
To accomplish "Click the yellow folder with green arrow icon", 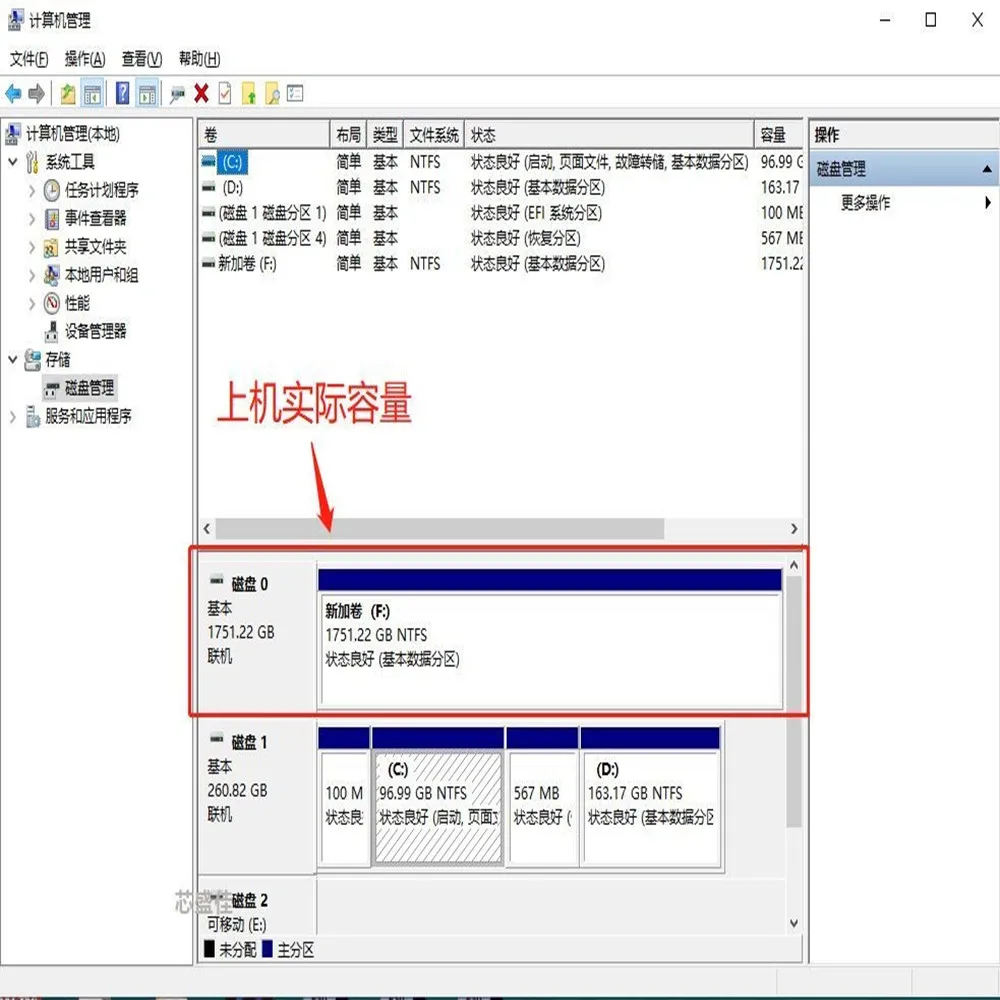I will [249, 94].
